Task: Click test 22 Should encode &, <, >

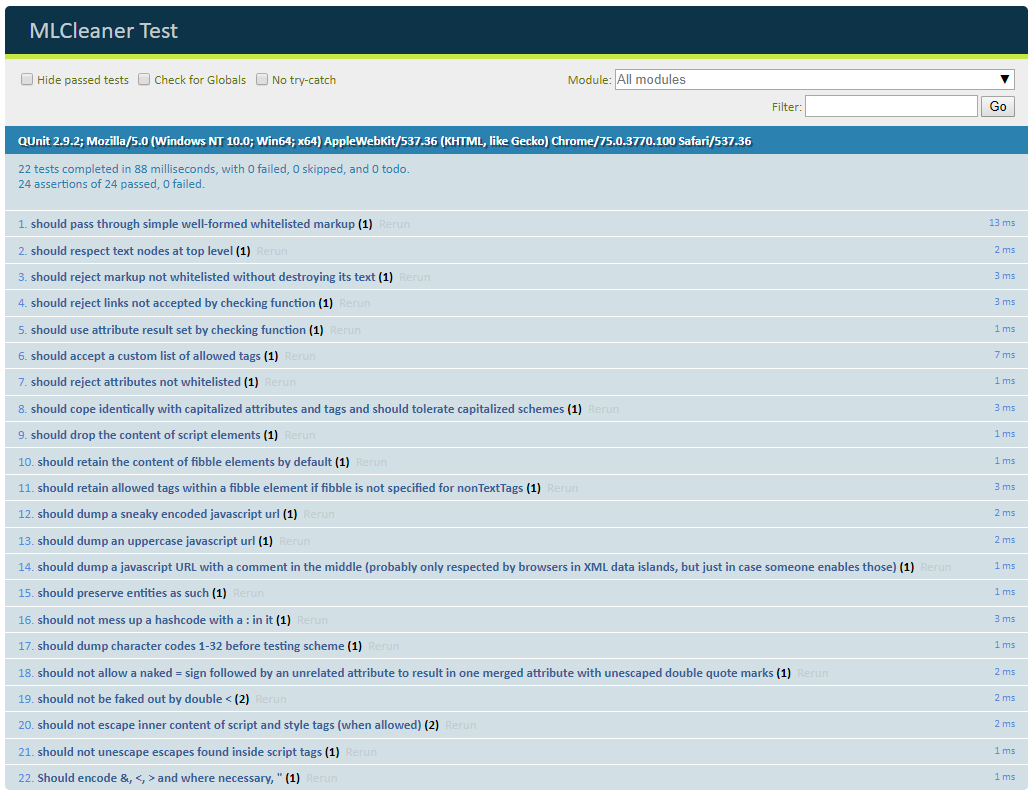Action: pos(159,778)
